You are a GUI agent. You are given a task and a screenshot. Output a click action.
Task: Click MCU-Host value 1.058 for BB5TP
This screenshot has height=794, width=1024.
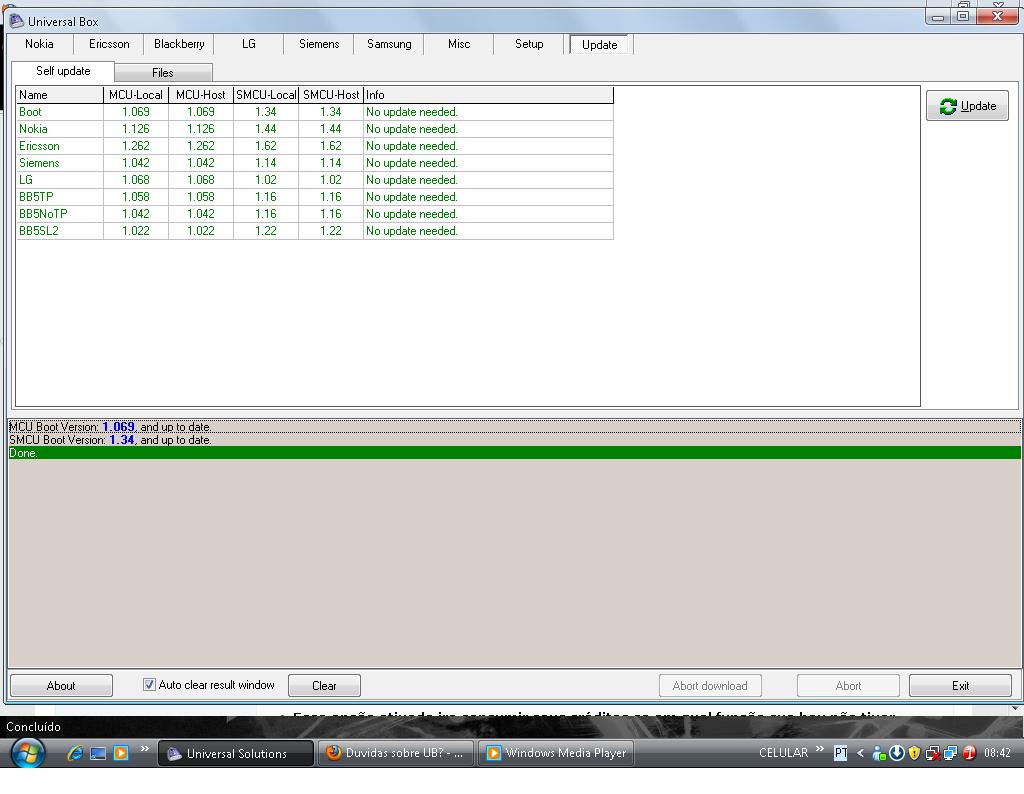[200, 197]
